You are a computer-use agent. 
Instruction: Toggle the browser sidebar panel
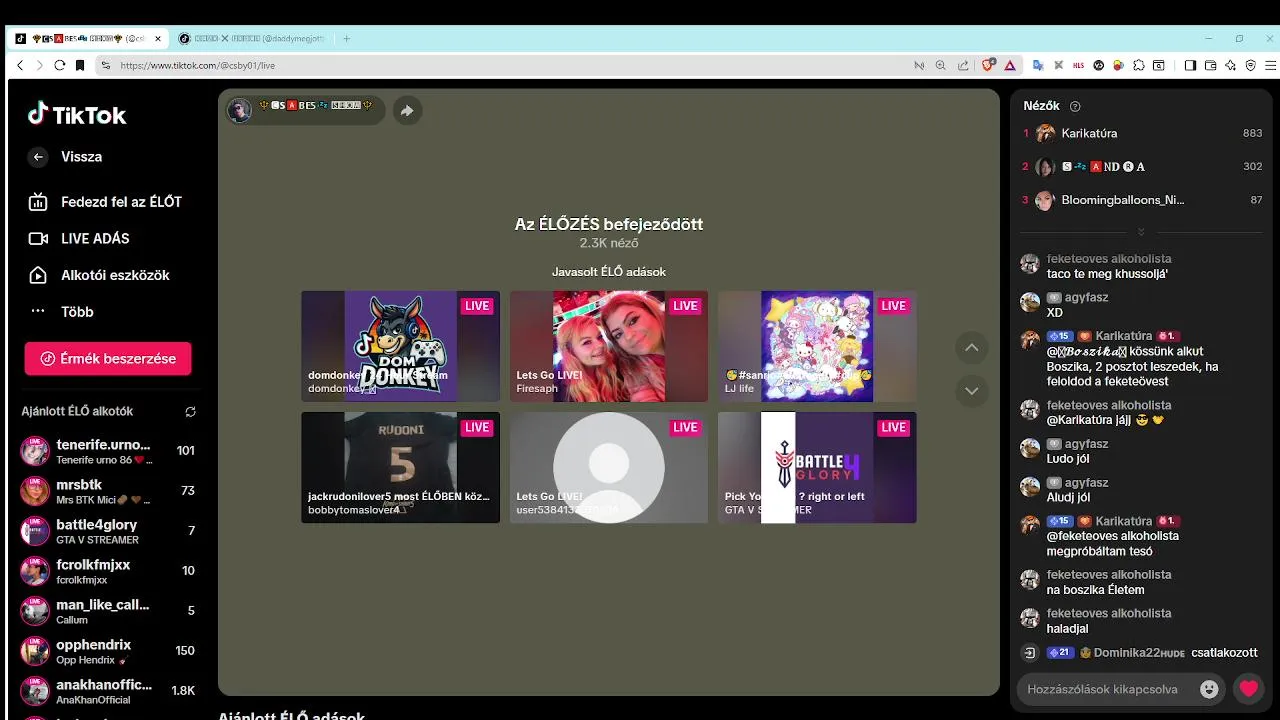pos(1190,65)
